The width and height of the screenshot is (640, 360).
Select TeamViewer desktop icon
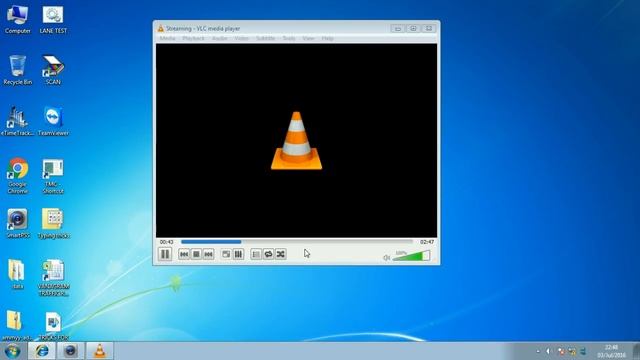(x=53, y=121)
